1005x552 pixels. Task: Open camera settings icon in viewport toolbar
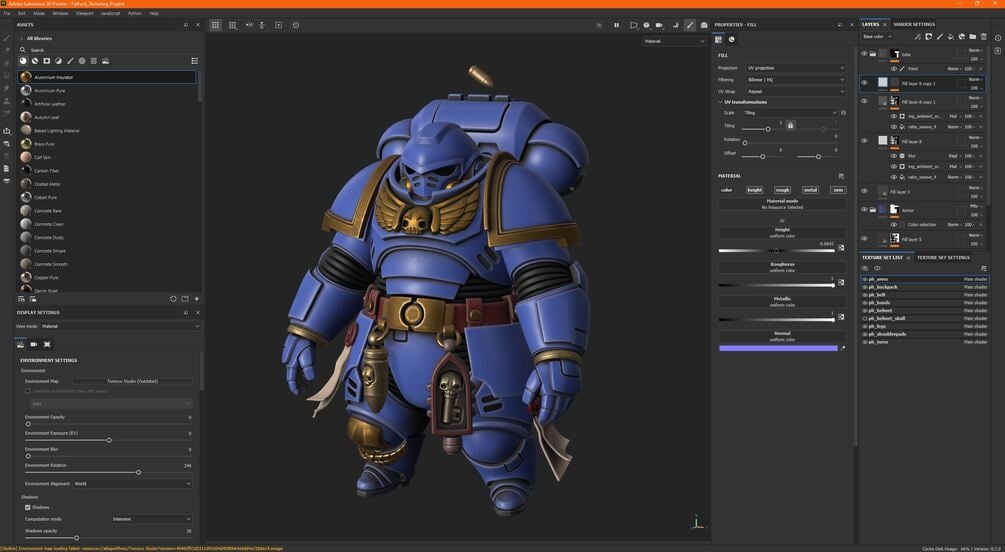pos(660,25)
